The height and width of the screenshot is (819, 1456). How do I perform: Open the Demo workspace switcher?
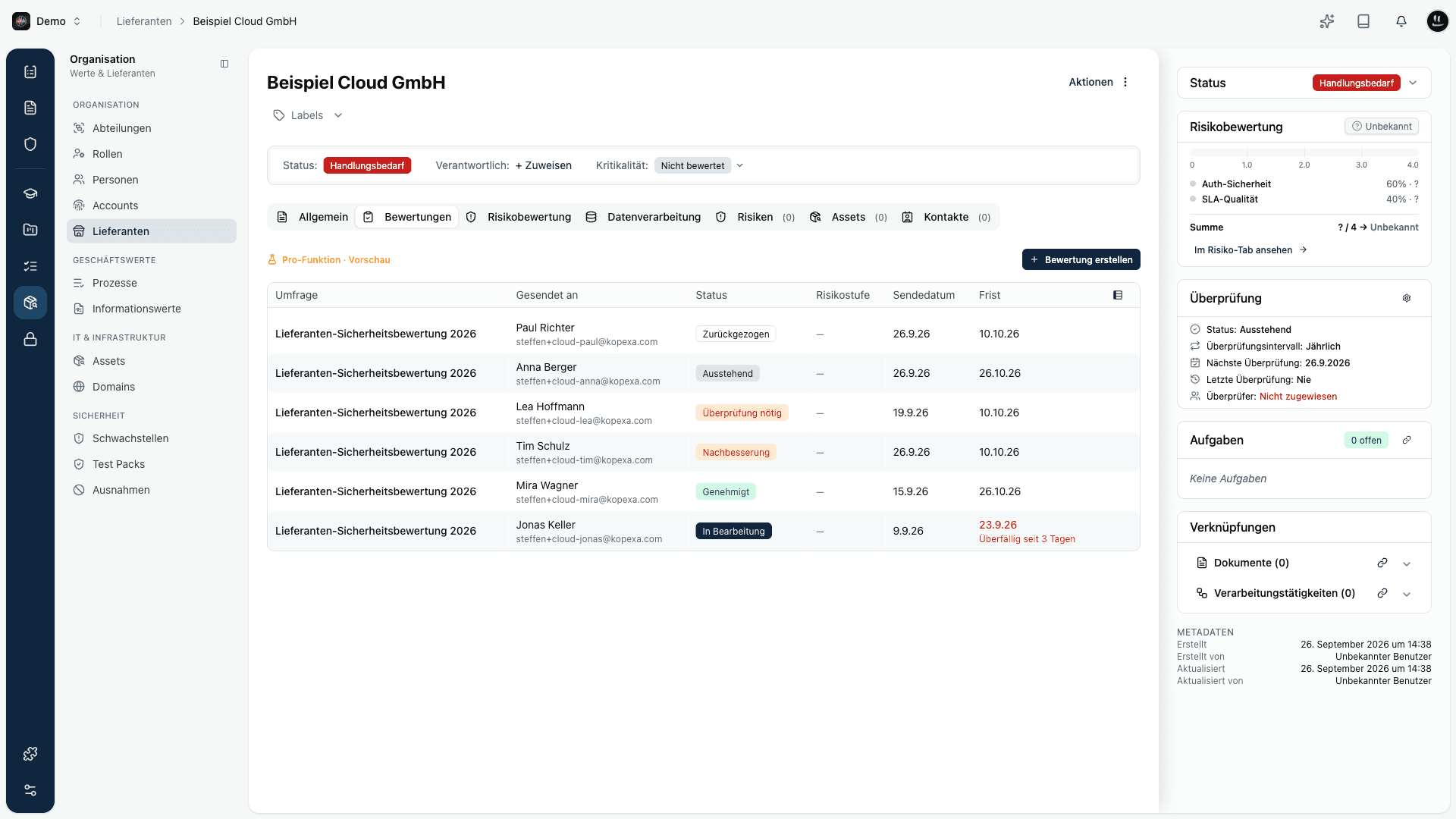47,21
